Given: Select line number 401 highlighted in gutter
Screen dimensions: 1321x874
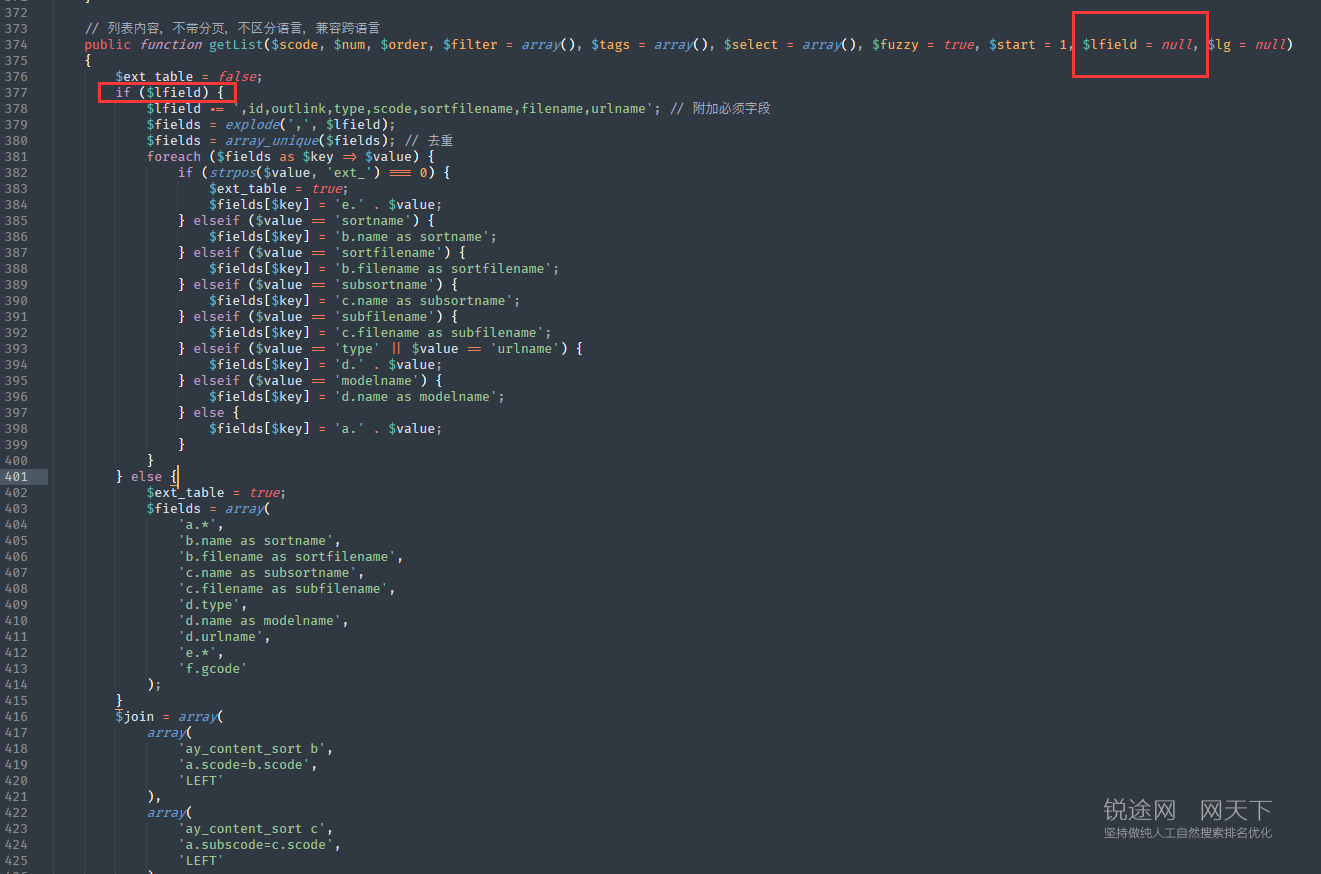Looking at the screenshot, I should pos(16,477).
